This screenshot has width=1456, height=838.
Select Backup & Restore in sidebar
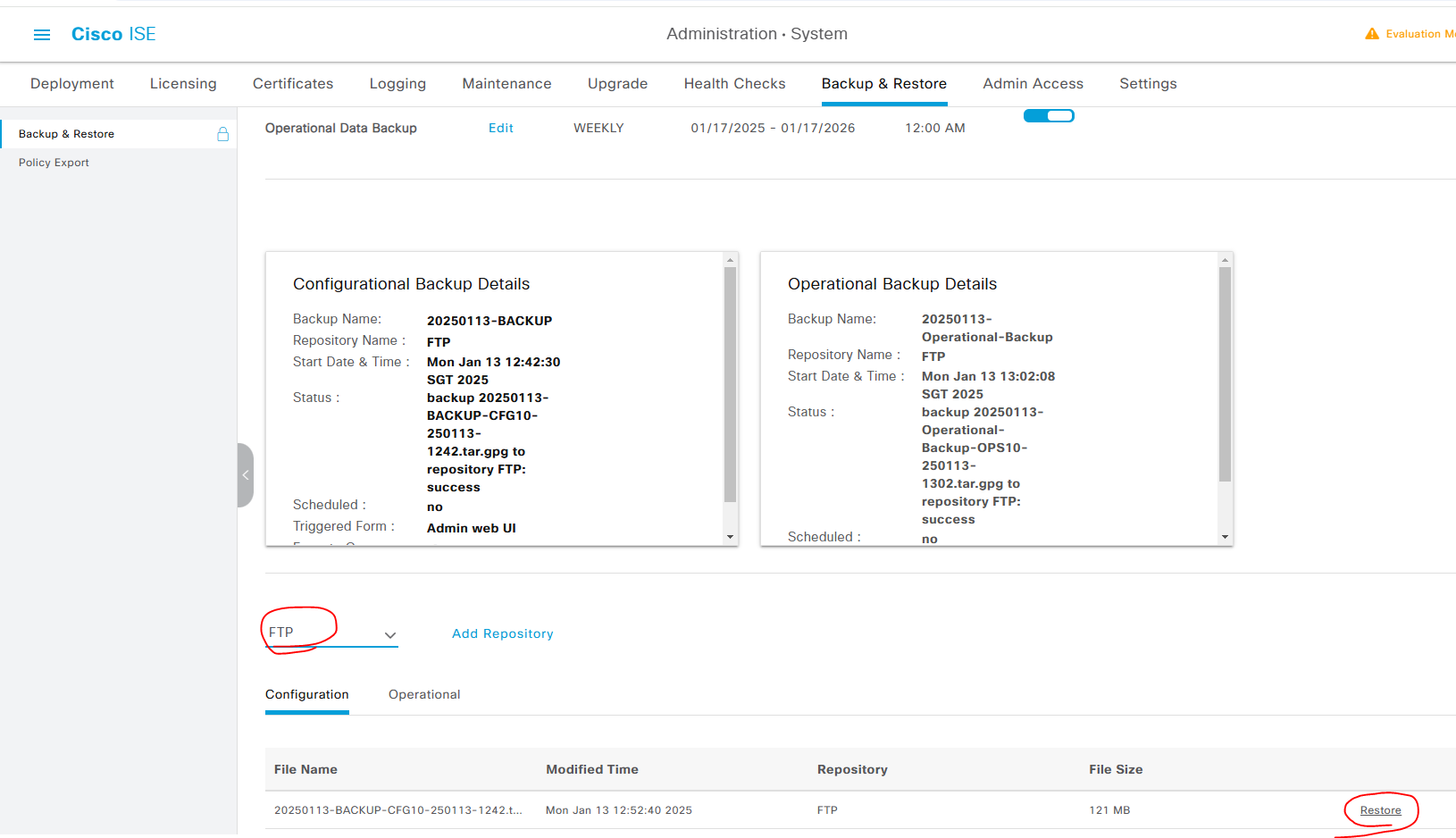tap(66, 134)
